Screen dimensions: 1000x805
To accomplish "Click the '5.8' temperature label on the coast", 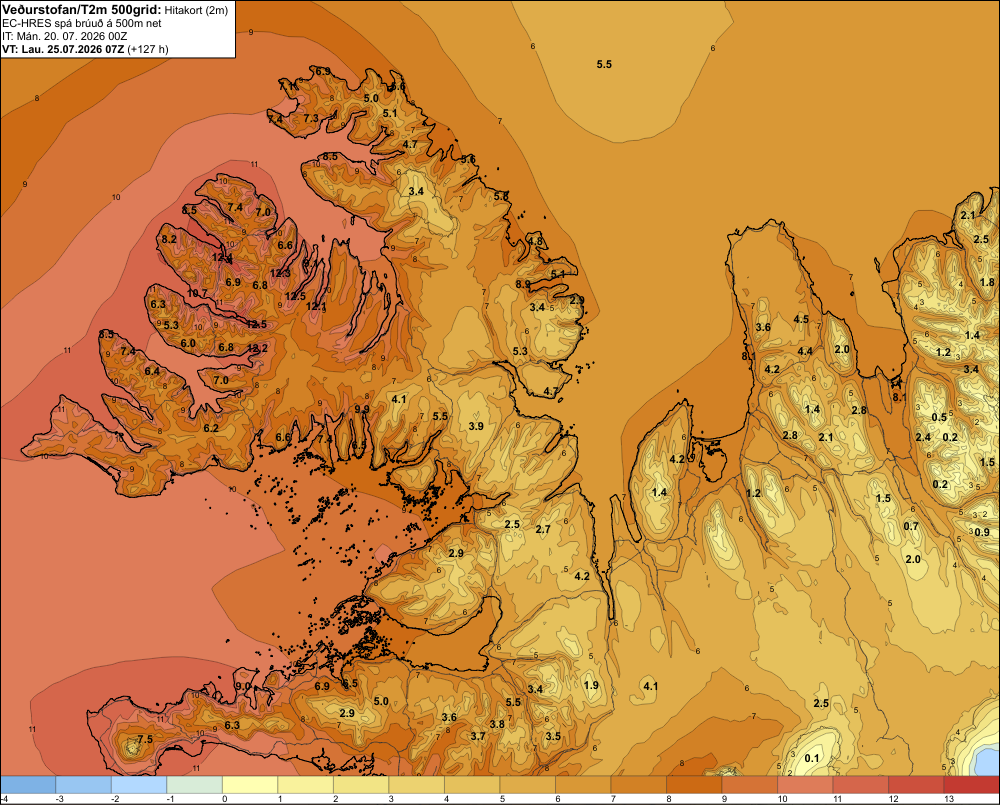I will 501,196.
